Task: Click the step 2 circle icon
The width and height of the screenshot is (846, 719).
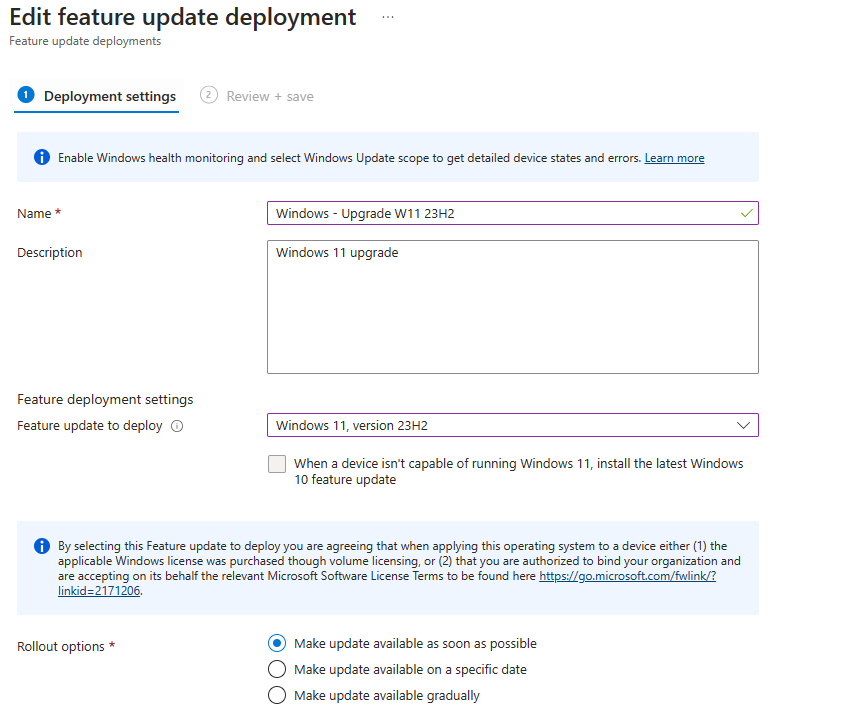Action: (x=208, y=95)
